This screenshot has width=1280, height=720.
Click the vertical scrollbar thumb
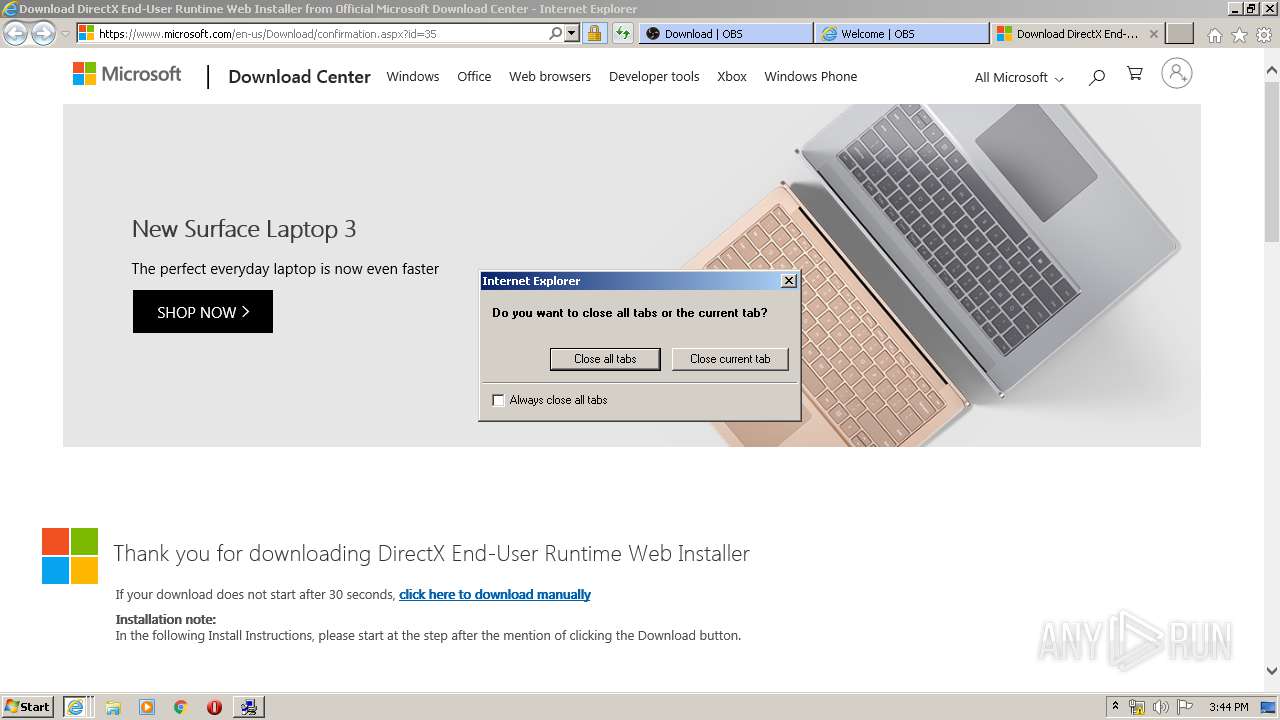pos(1272,160)
